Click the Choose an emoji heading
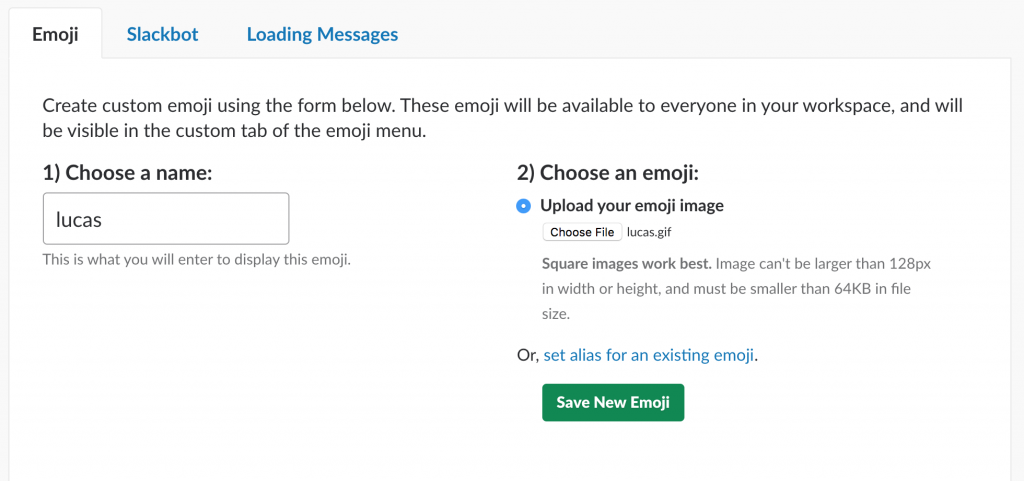This screenshot has height=481, width=1024. click(x=608, y=173)
